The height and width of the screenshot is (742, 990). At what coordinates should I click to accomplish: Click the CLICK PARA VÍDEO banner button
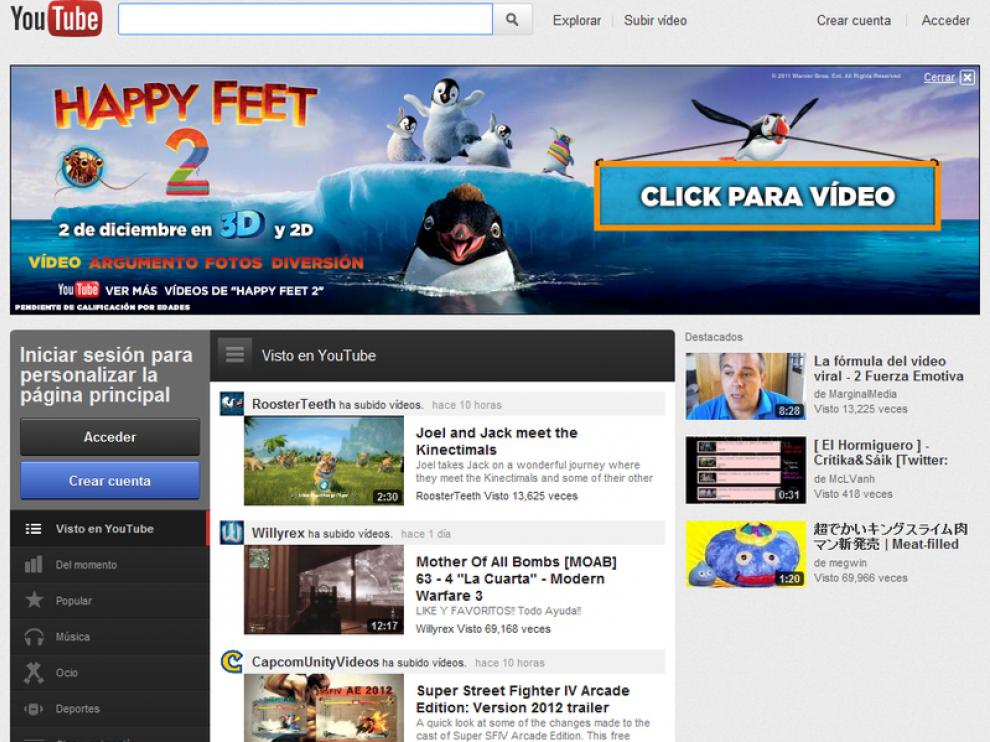(x=767, y=196)
